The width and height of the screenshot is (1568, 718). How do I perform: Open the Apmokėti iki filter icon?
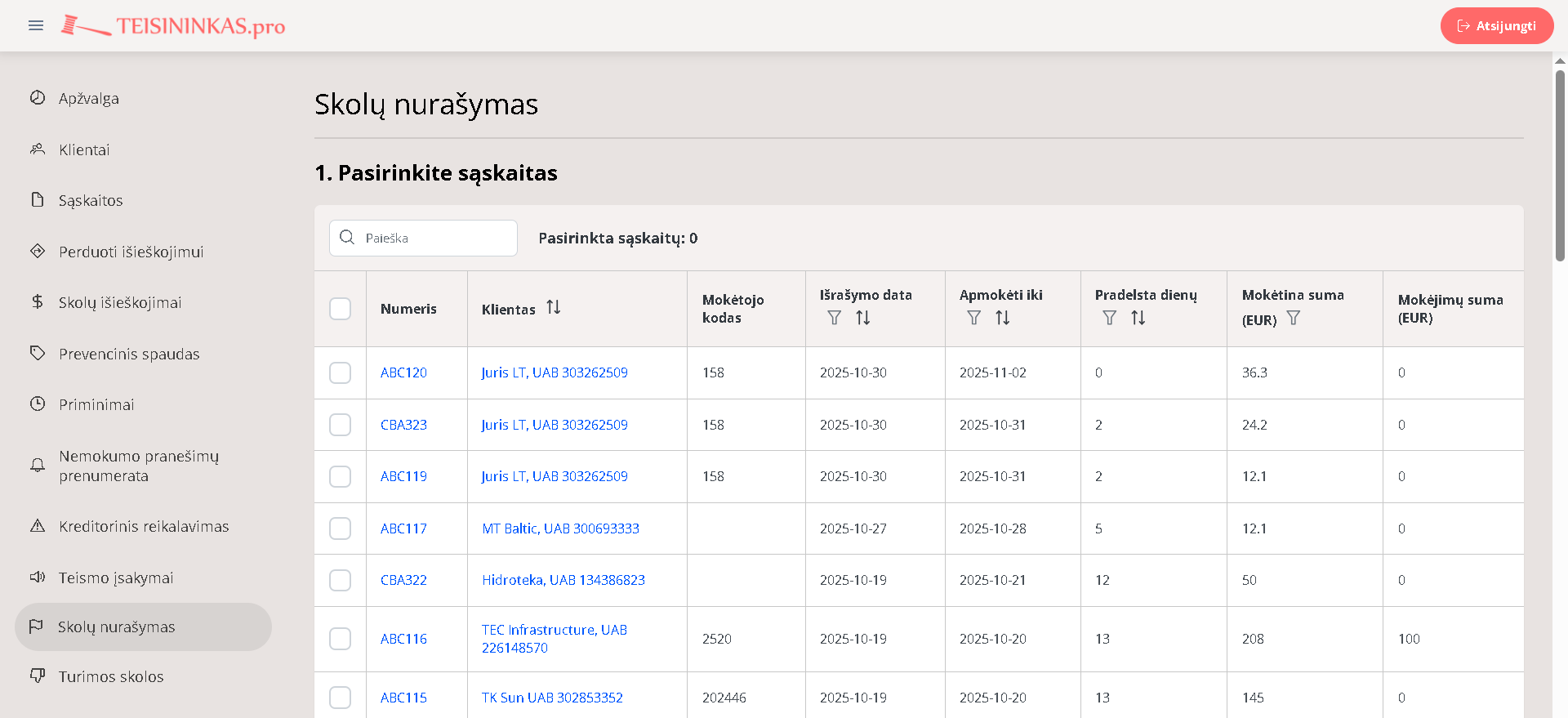click(x=973, y=318)
